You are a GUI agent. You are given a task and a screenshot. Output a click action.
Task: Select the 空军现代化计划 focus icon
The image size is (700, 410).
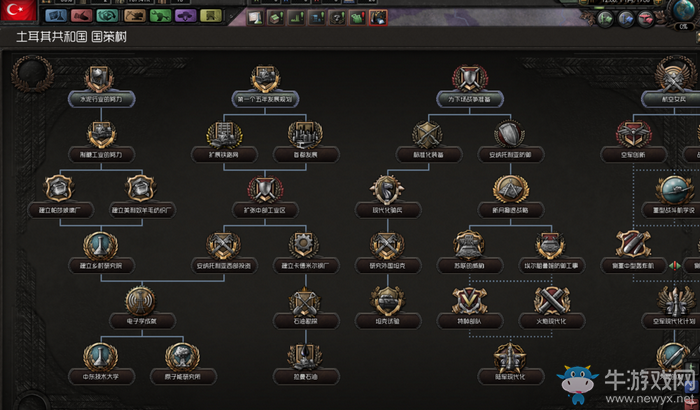coord(674,301)
